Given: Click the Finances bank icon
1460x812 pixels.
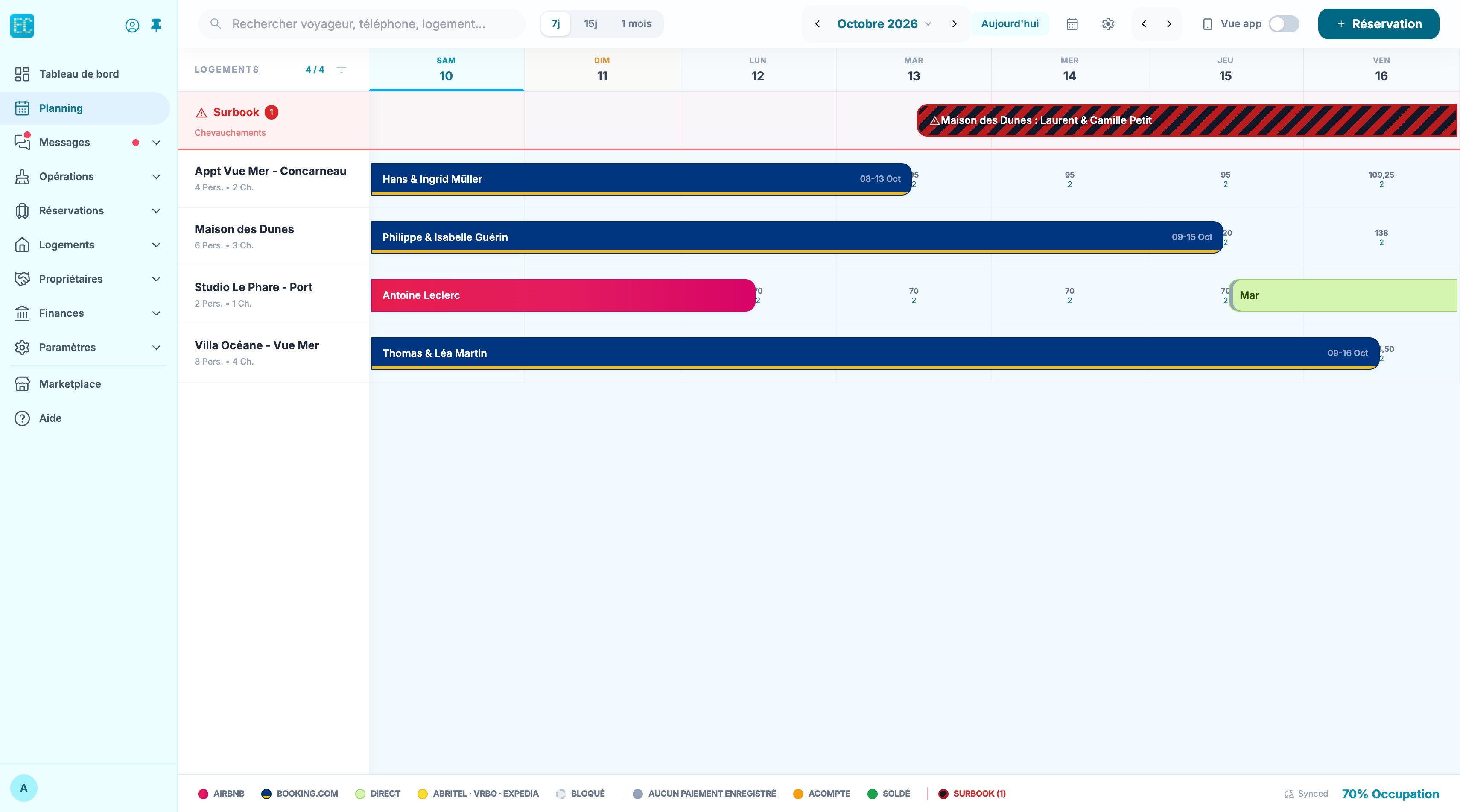Looking at the screenshot, I should pyautogui.click(x=22, y=313).
